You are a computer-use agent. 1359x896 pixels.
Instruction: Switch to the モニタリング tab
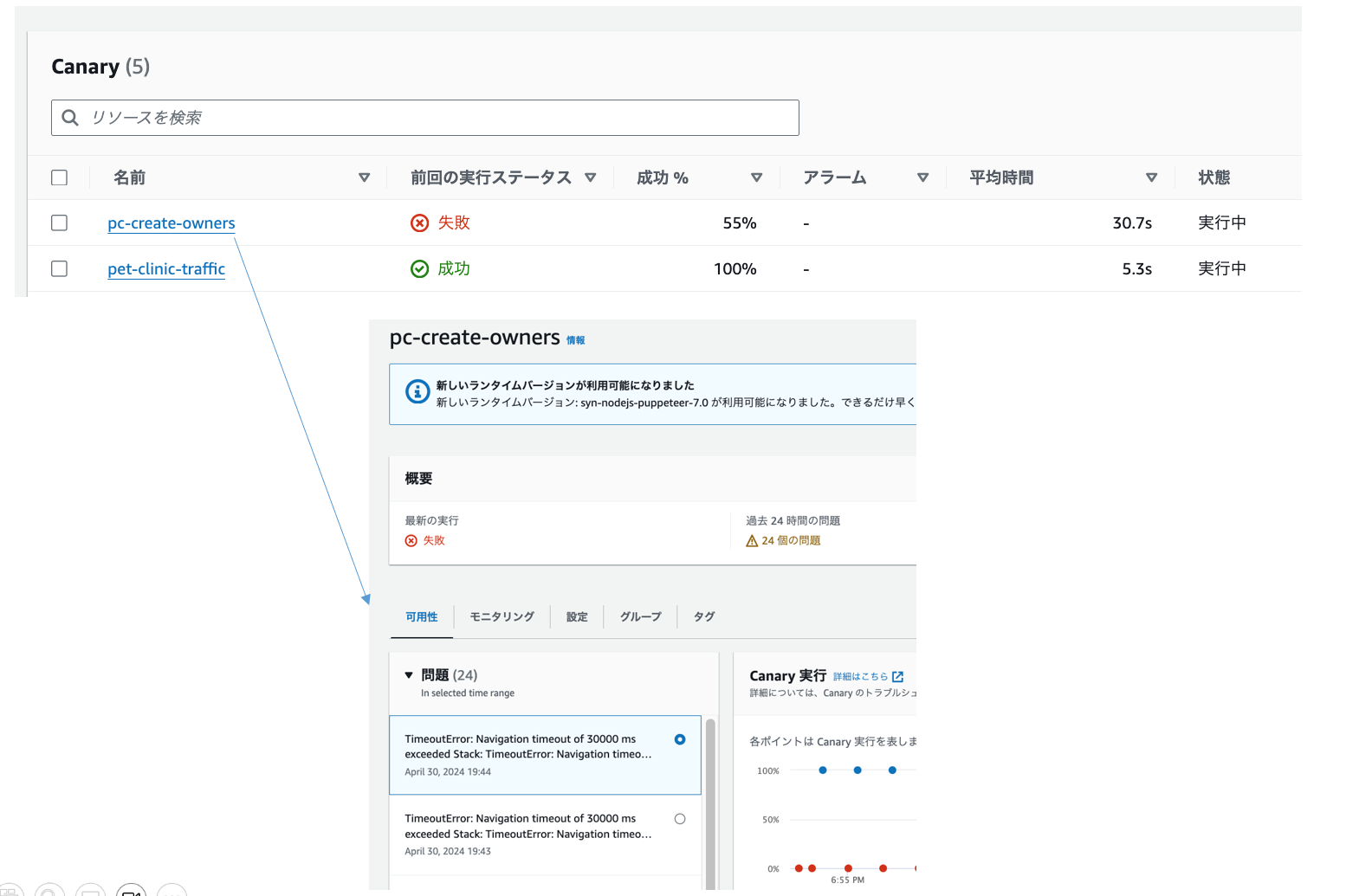(502, 617)
